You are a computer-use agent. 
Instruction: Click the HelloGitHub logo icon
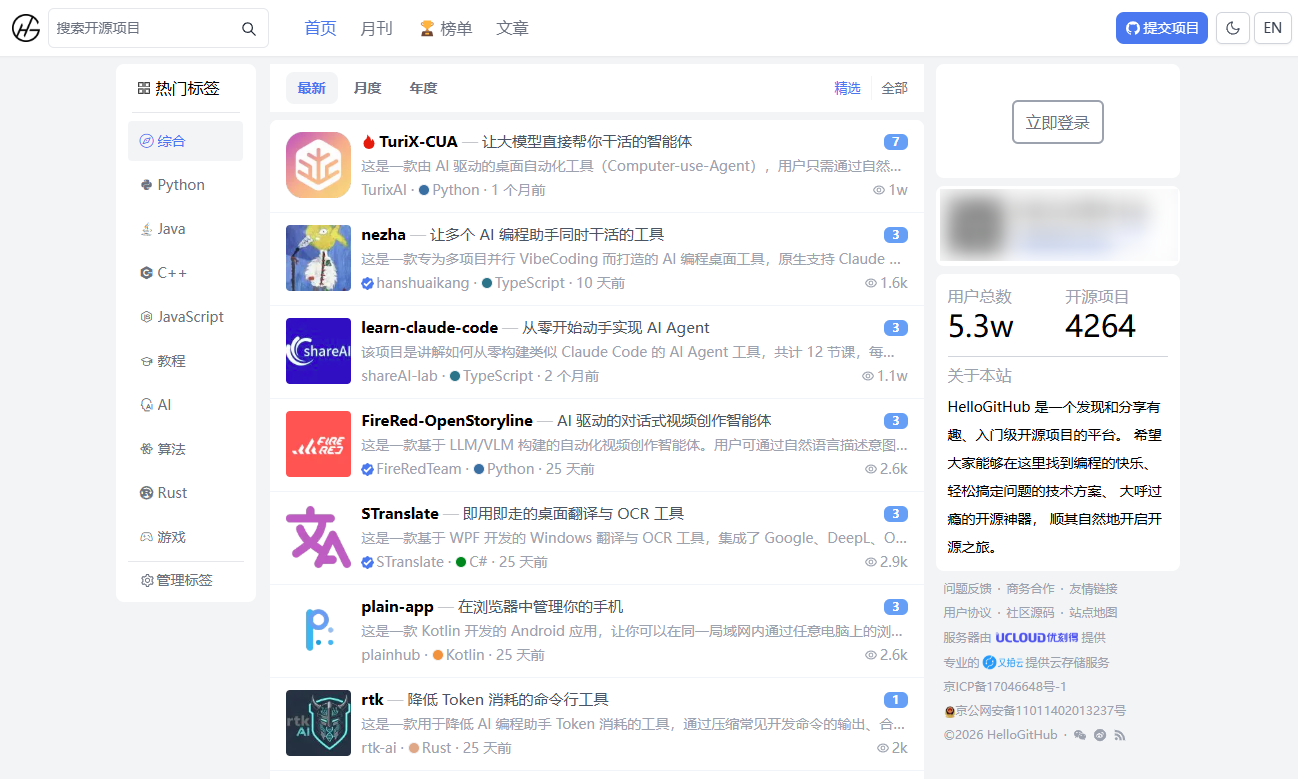26,28
